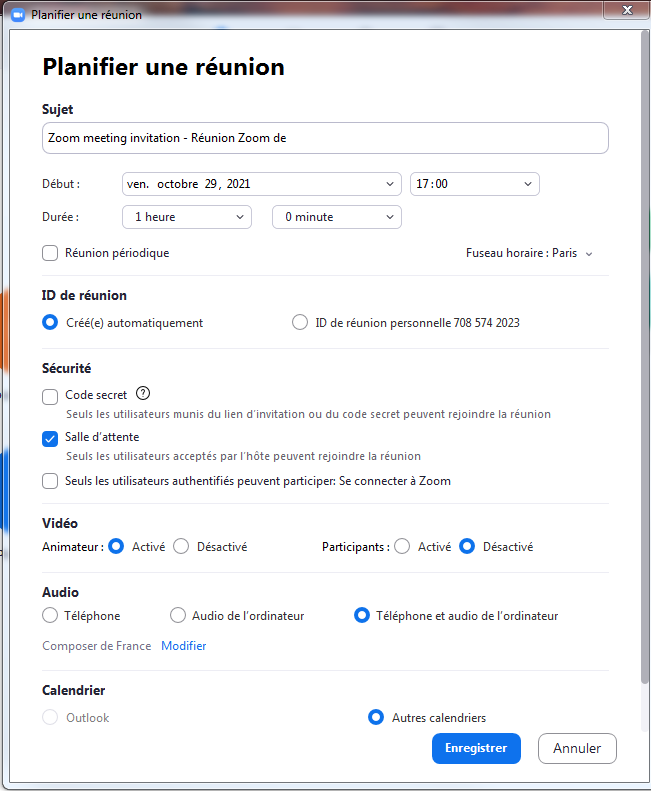The height and width of the screenshot is (791, 651).
Task: Enable authenticated users only checkbox
Action: pos(50,481)
